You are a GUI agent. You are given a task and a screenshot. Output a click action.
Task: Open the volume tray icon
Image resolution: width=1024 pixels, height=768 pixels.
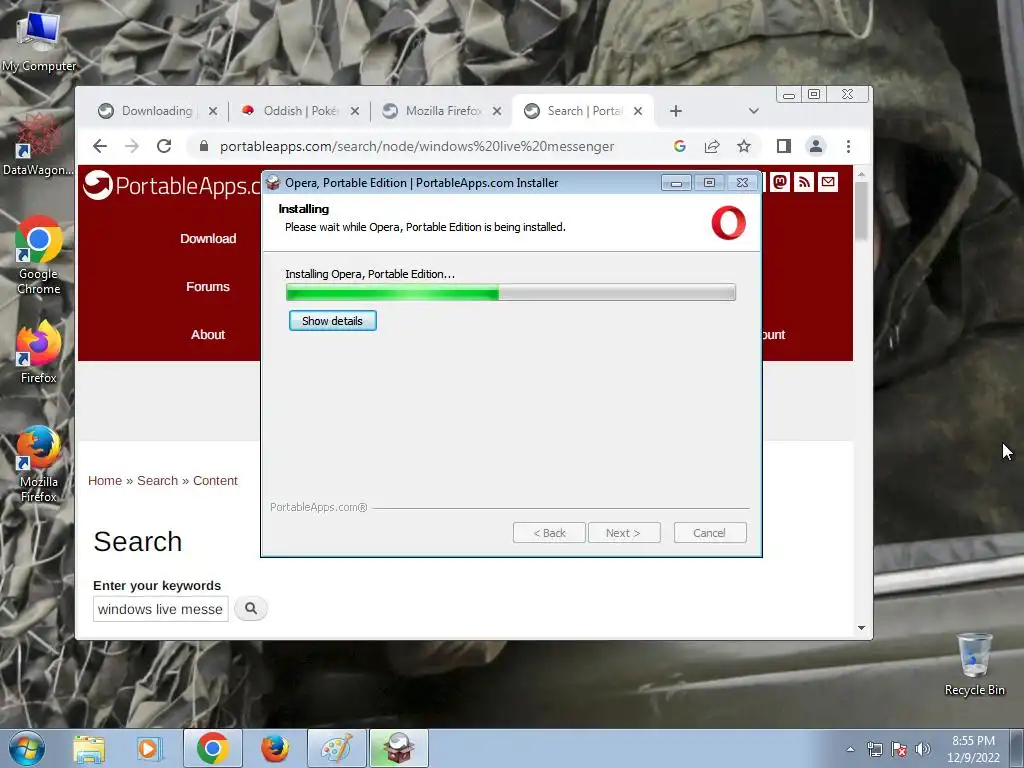[x=922, y=749]
